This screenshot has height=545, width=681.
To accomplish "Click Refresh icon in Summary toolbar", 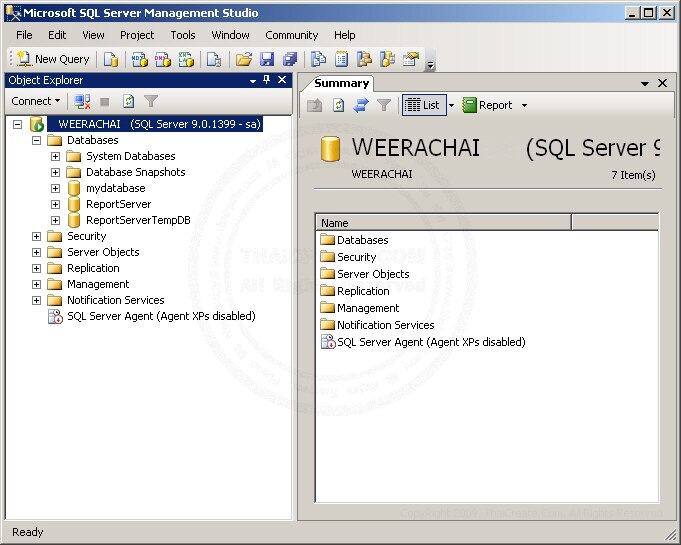I will tap(338, 105).
